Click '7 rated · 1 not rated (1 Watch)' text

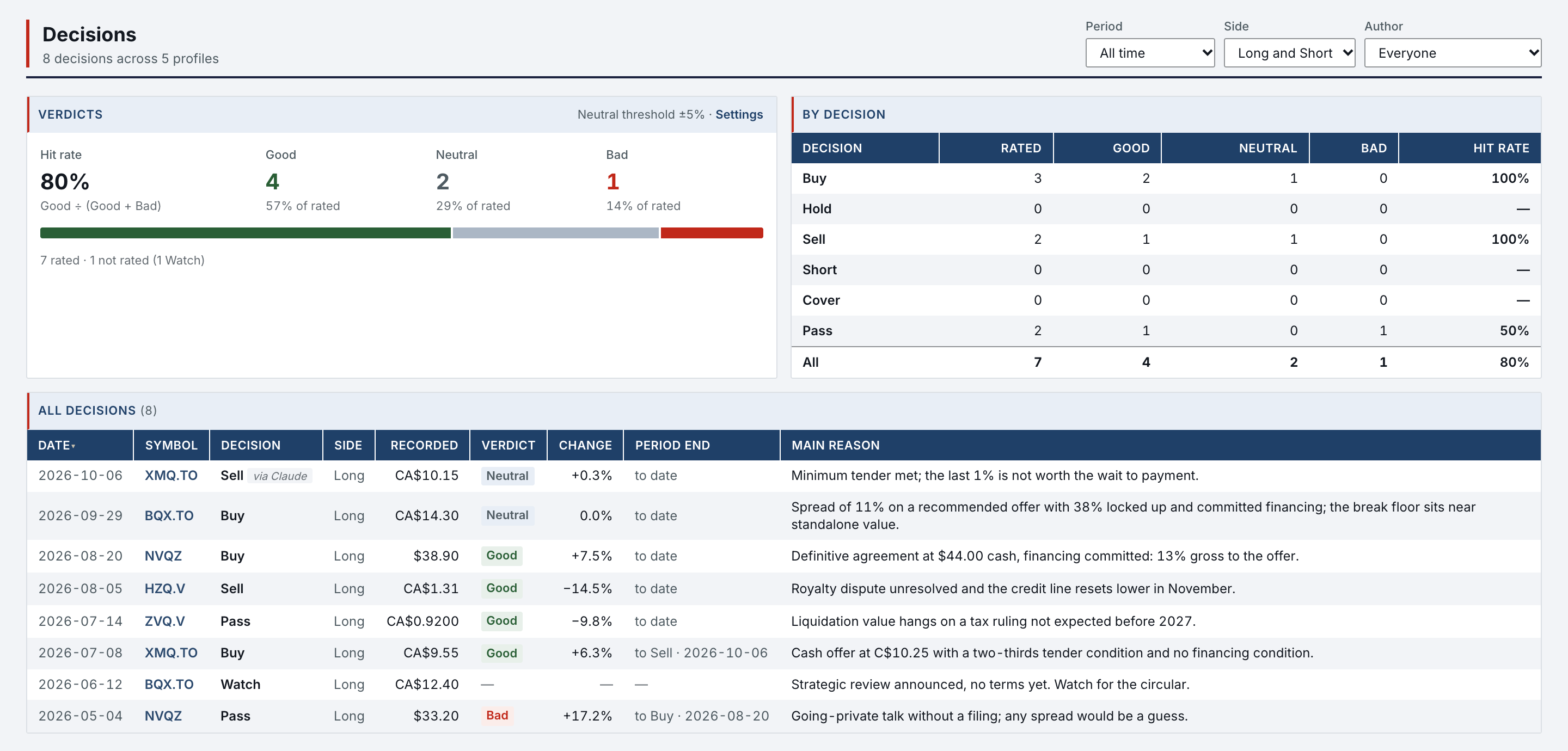[122, 260]
